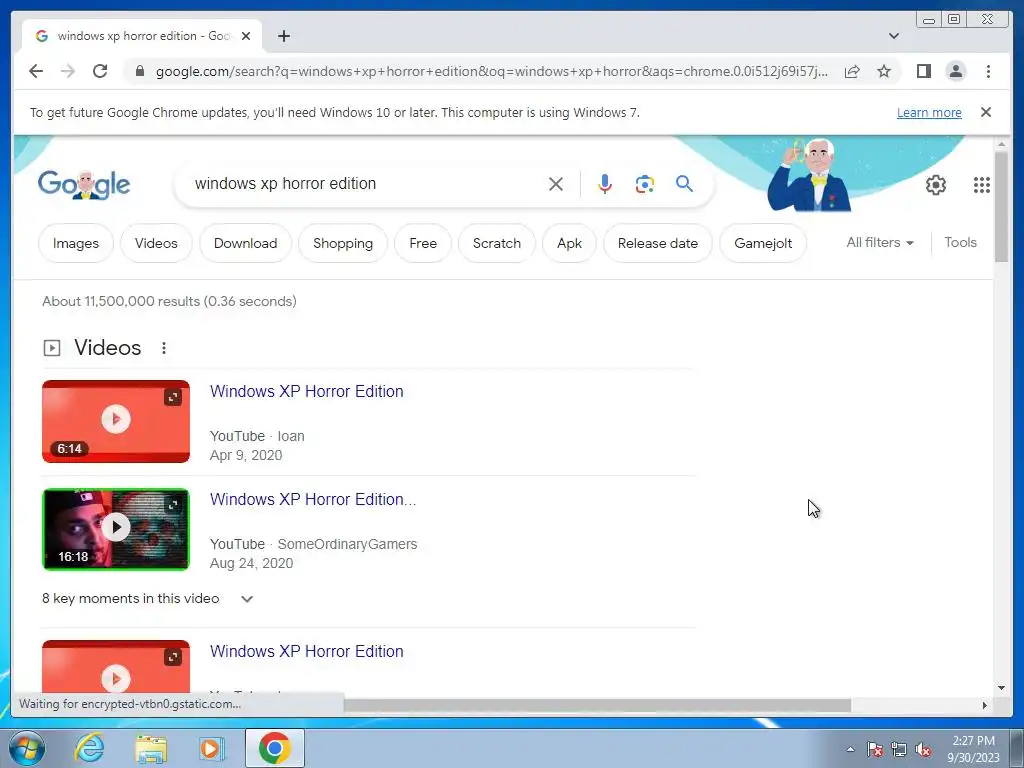Open the Videos section three-dot options
Viewport: 1024px width, 768px height.
coord(164,348)
